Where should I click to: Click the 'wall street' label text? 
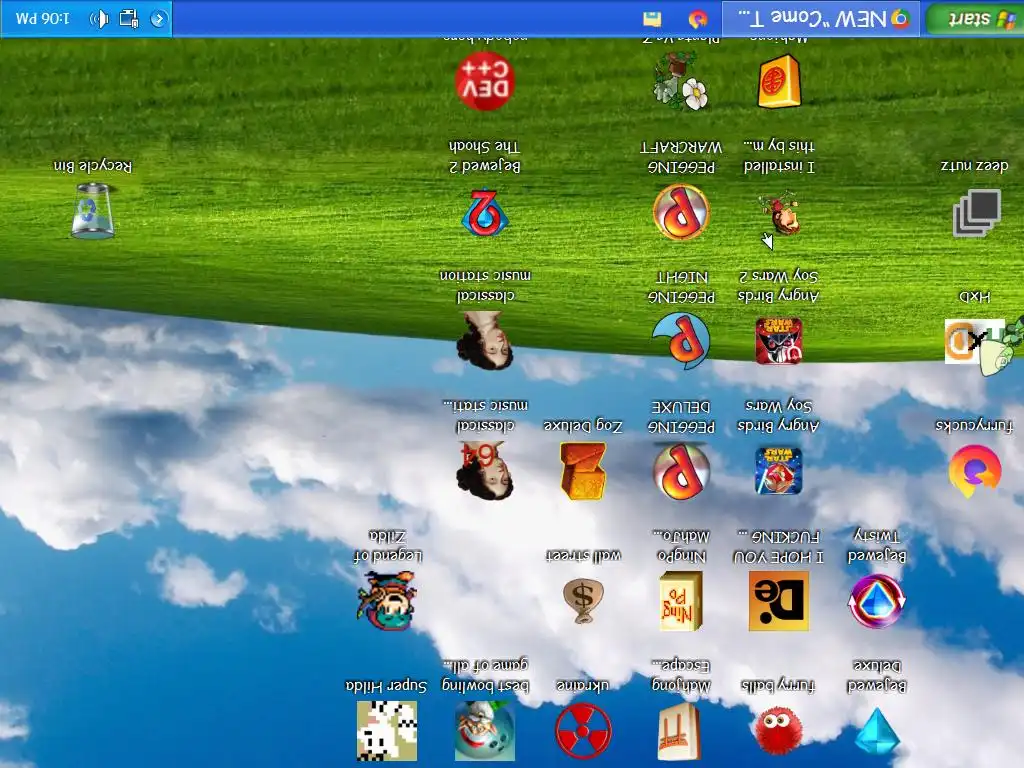583,556
